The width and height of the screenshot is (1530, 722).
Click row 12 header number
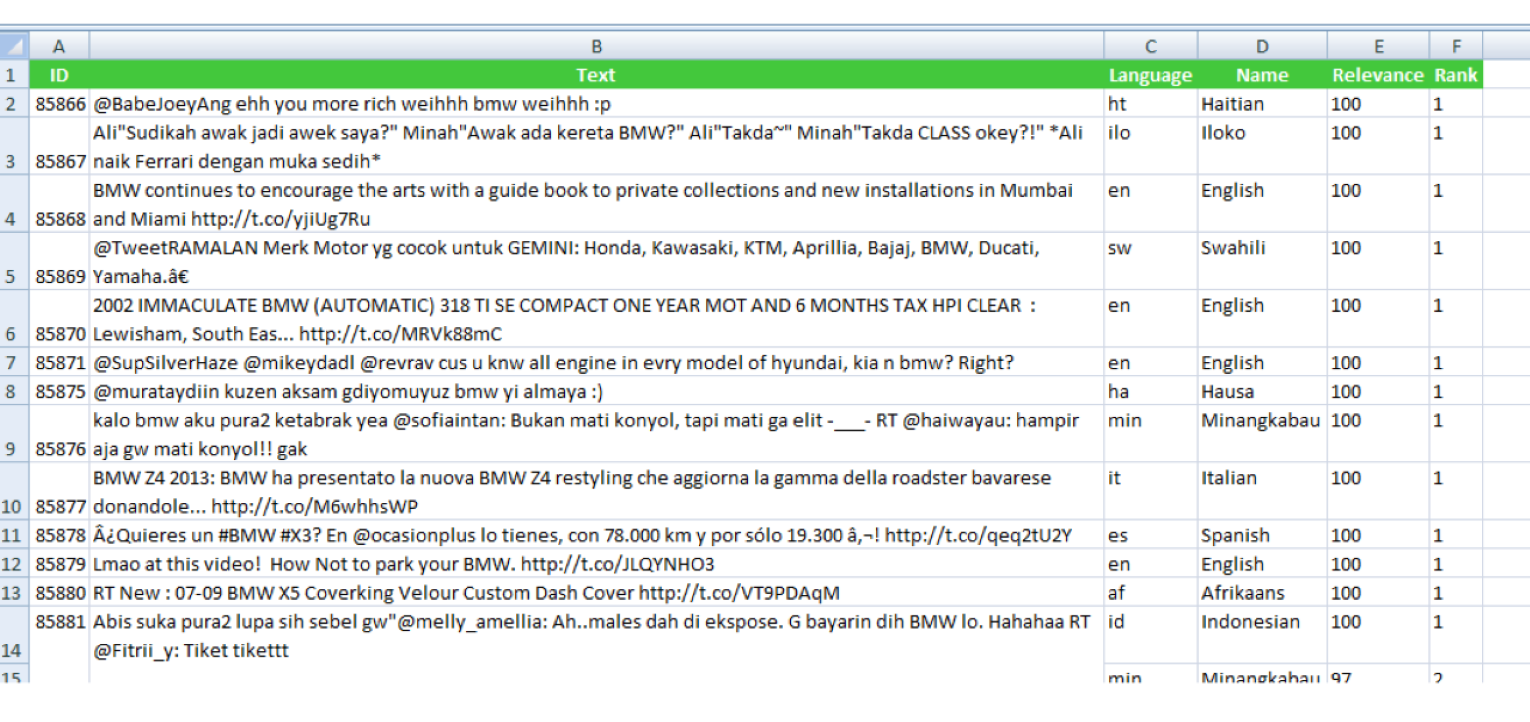pyautogui.click(x=14, y=564)
